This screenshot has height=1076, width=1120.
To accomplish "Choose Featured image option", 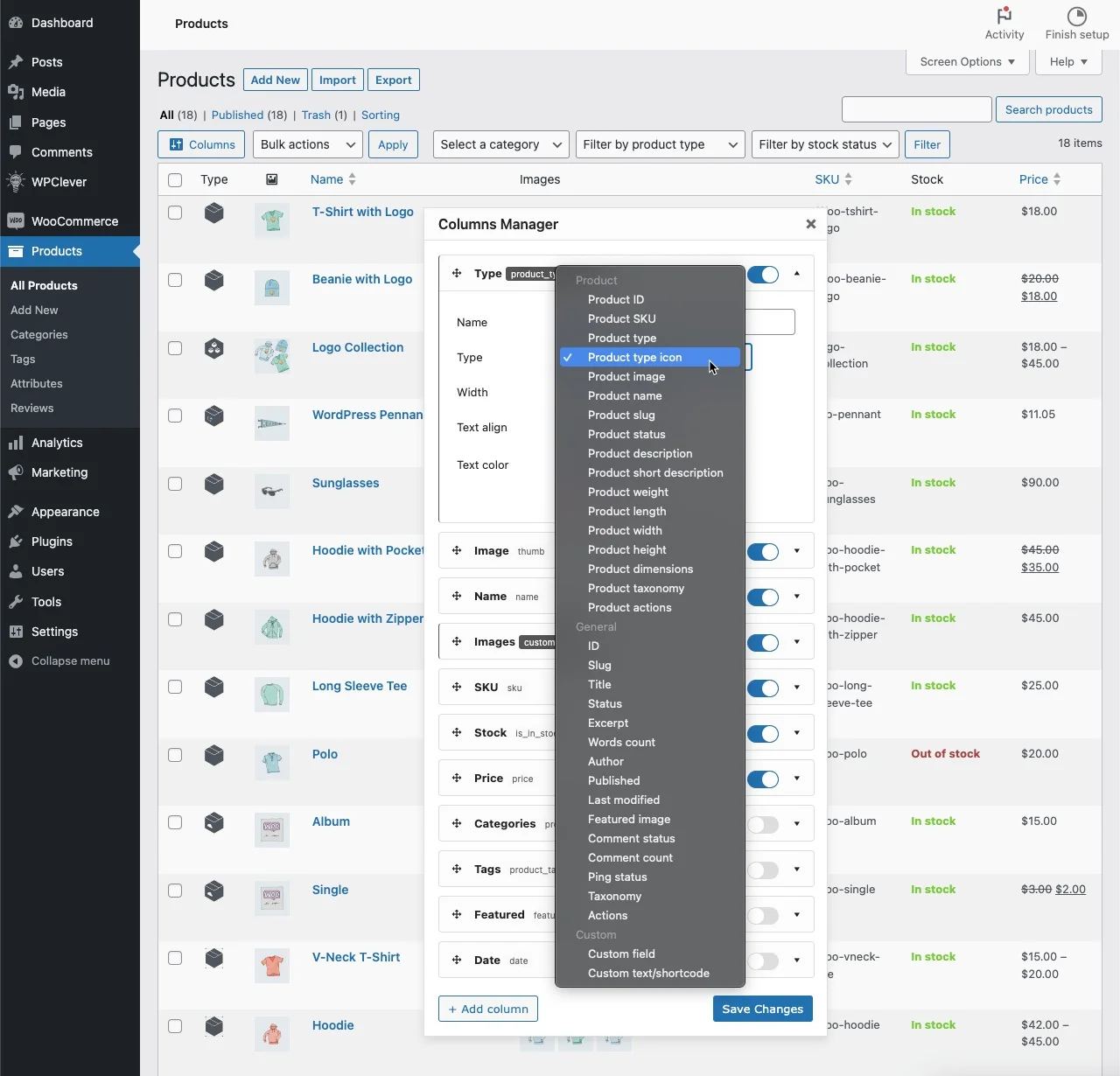I will pos(650,820).
